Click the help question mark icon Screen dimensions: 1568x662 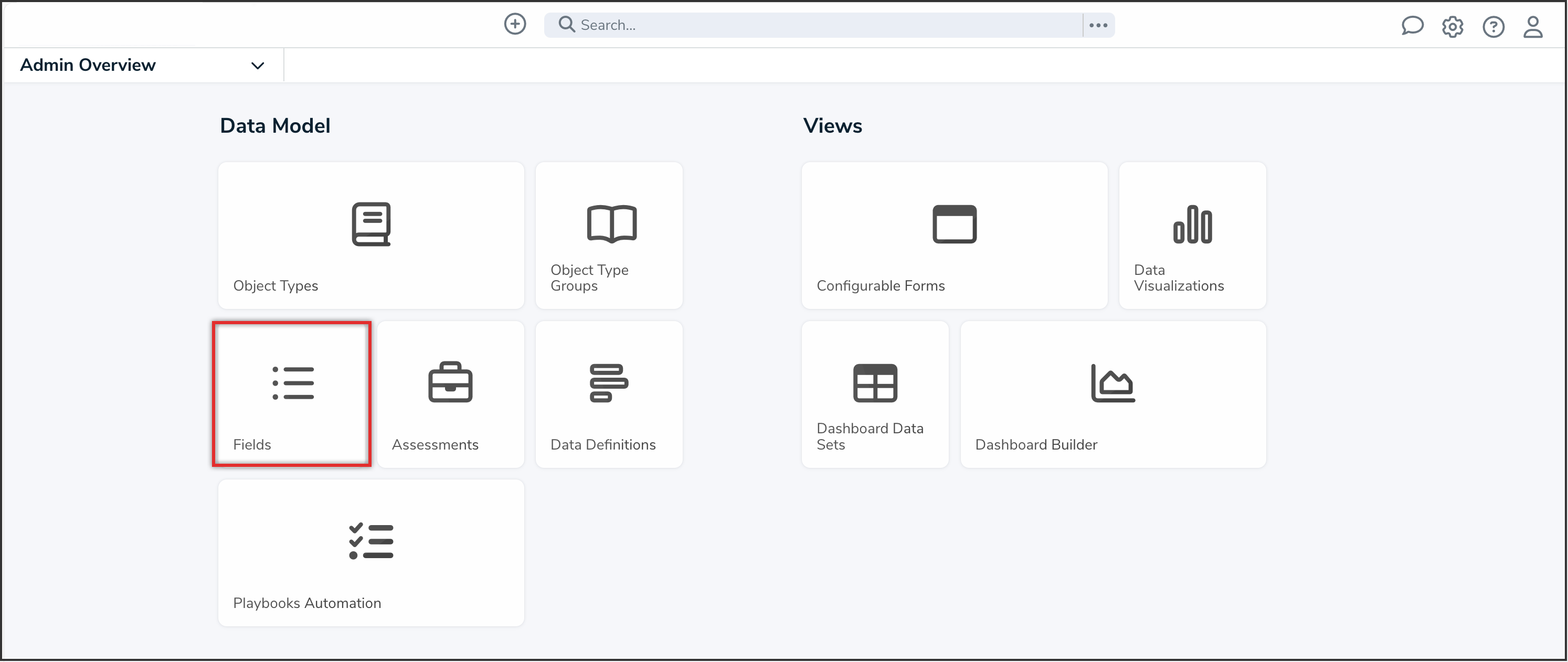(x=1492, y=27)
